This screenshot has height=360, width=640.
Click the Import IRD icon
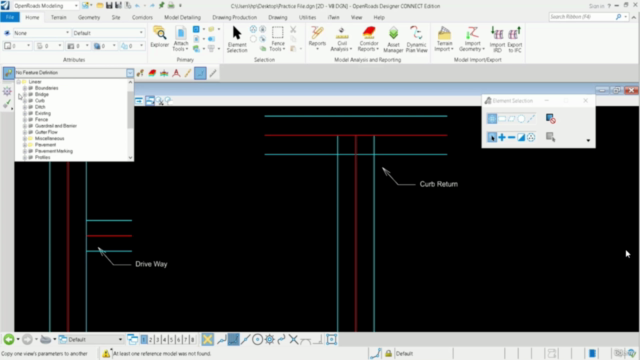(497, 39)
